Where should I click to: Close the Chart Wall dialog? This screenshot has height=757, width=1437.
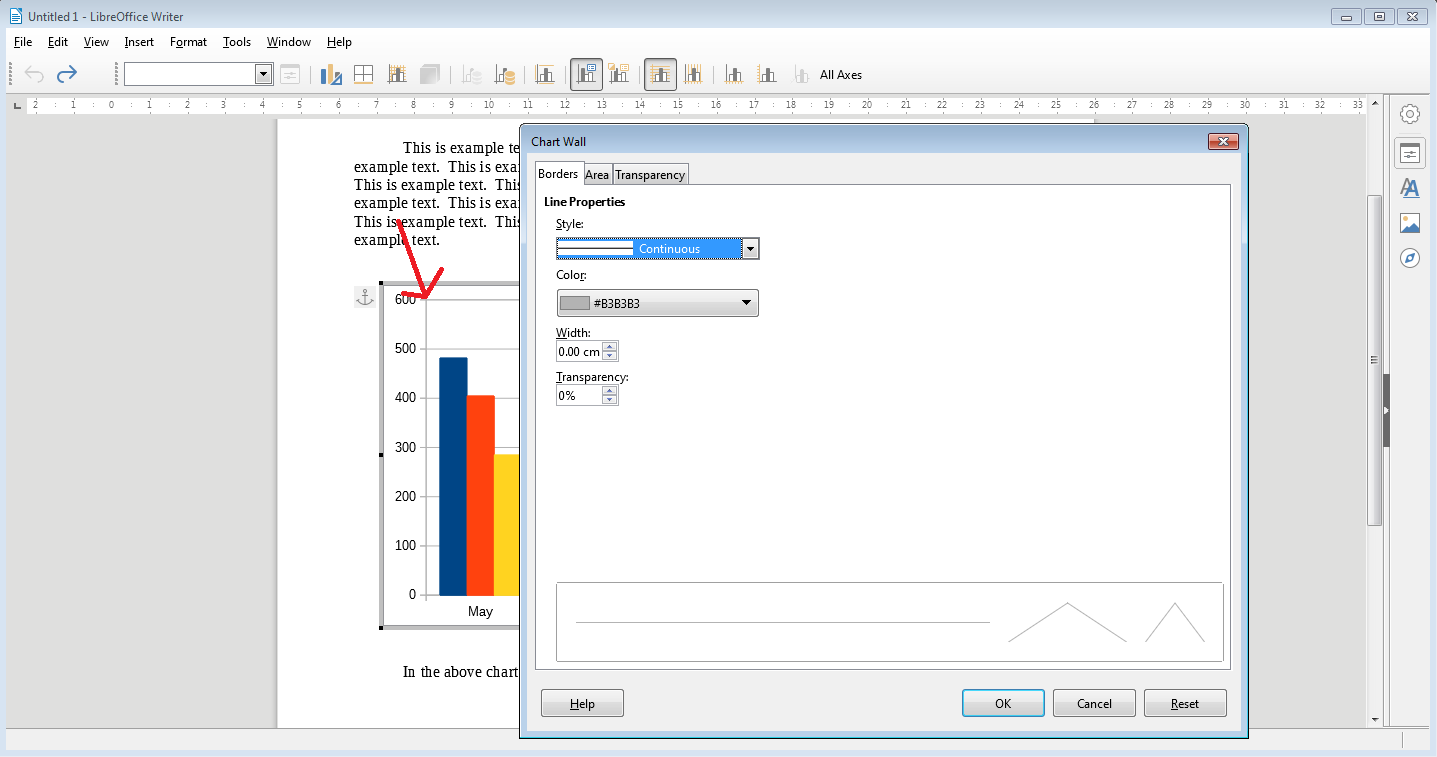point(1223,142)
